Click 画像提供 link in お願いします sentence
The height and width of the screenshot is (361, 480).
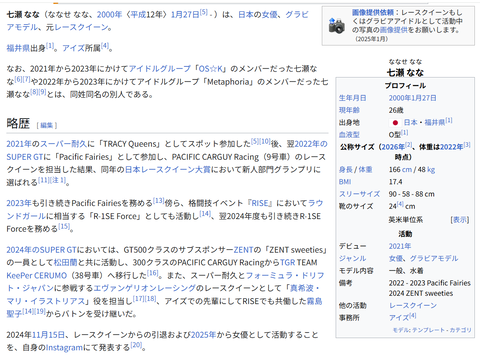tap(394, 30)
